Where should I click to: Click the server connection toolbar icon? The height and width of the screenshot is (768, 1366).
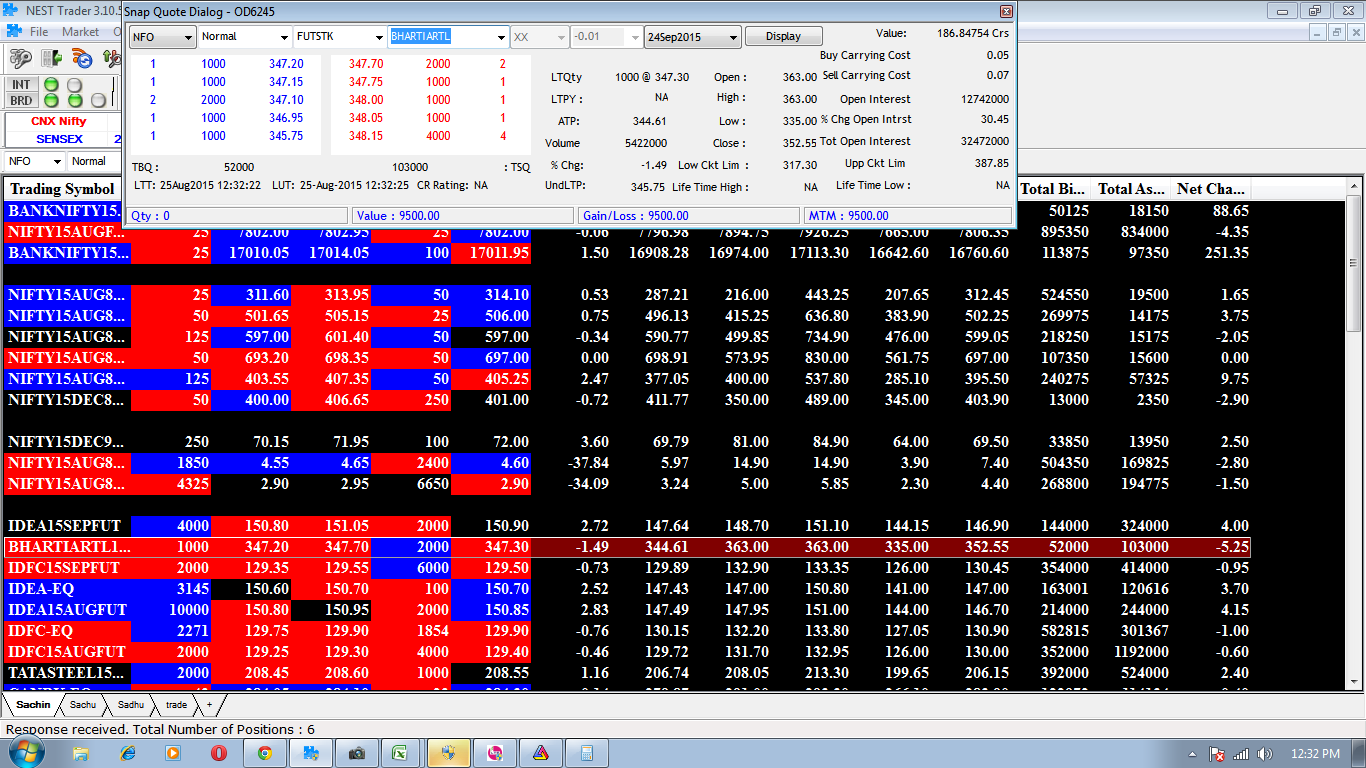pos(52,59)
